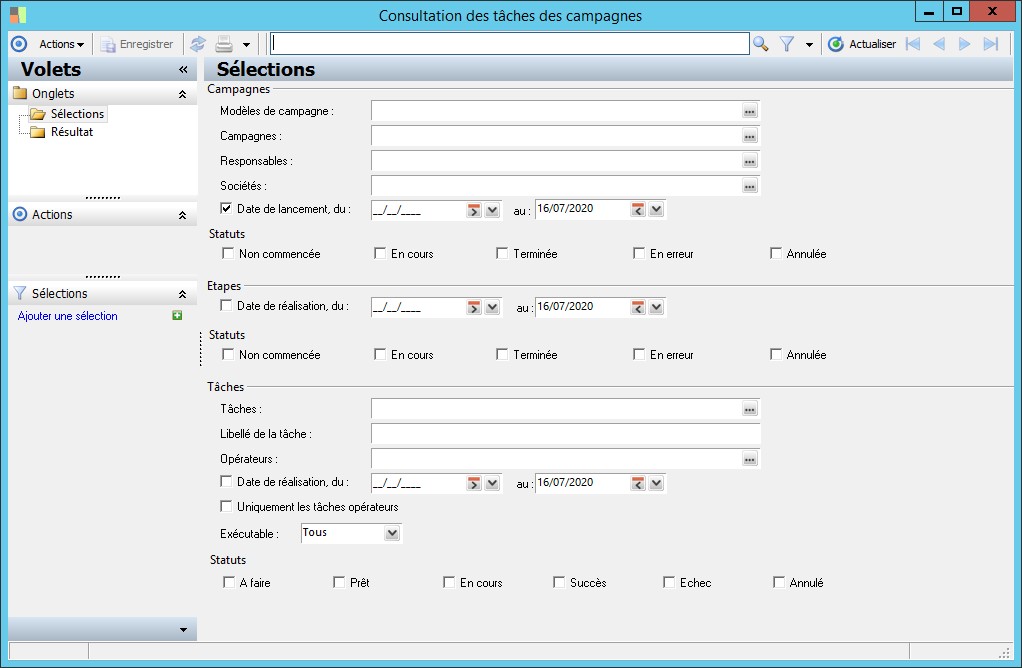Open the browse button for Opérateurs field

[750, 459]
